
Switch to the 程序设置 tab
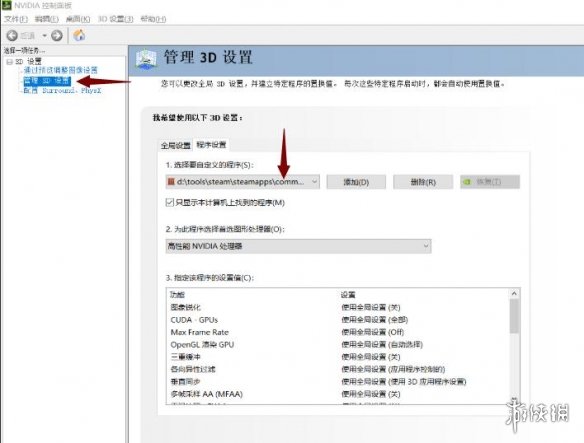click(211, 145)
